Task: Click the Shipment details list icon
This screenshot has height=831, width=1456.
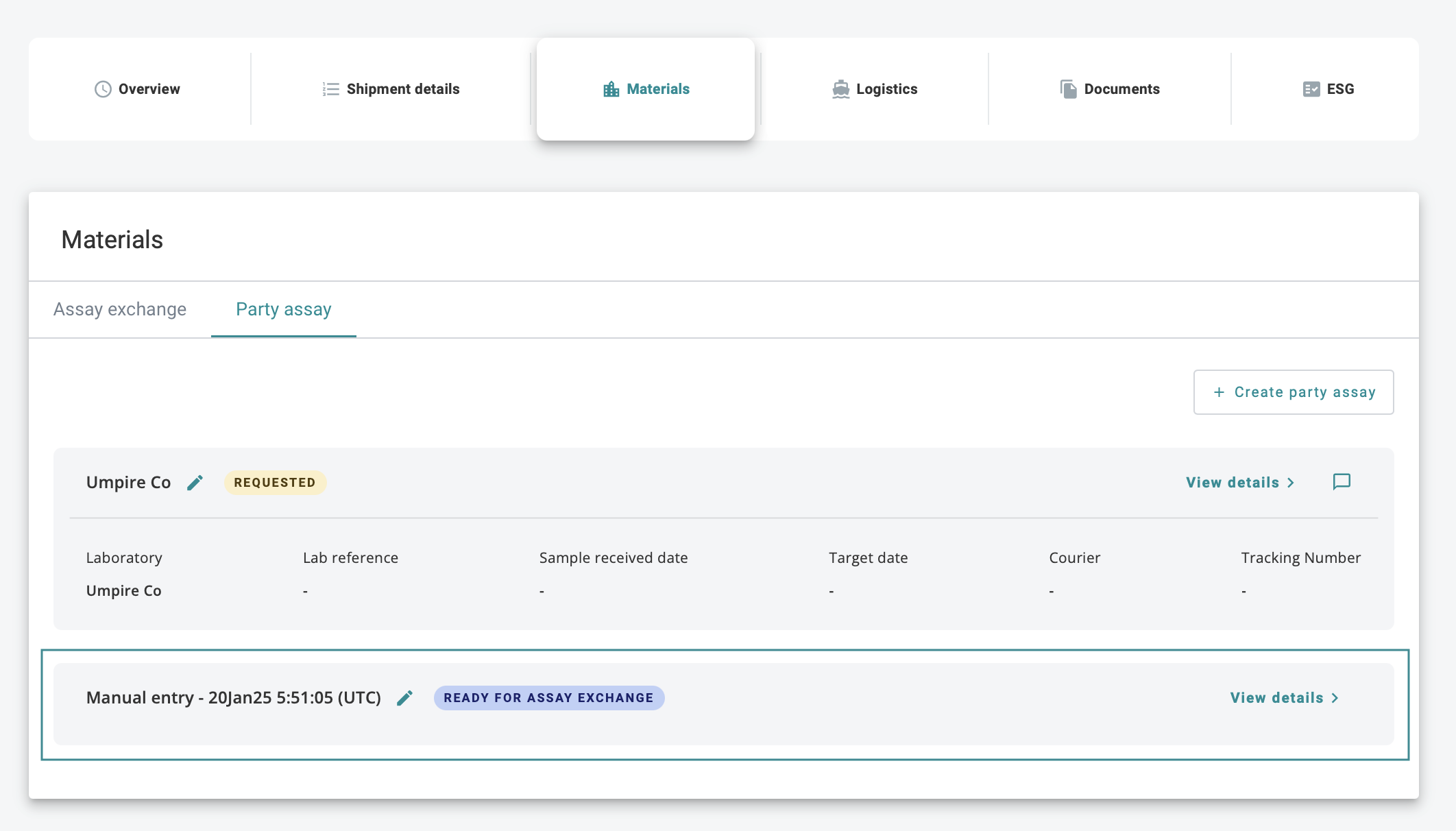Action: [330, 89]
